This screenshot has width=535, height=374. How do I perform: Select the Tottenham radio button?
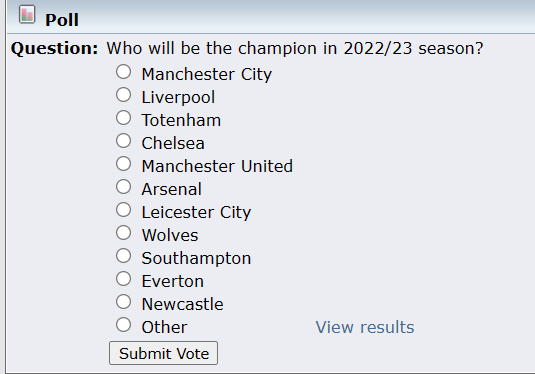click(x=124, y=118)
